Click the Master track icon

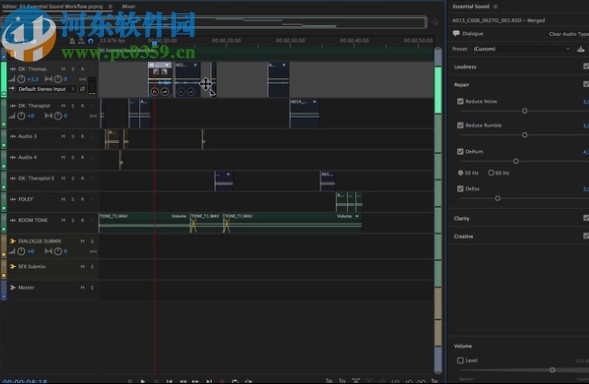tap(13, 287)
